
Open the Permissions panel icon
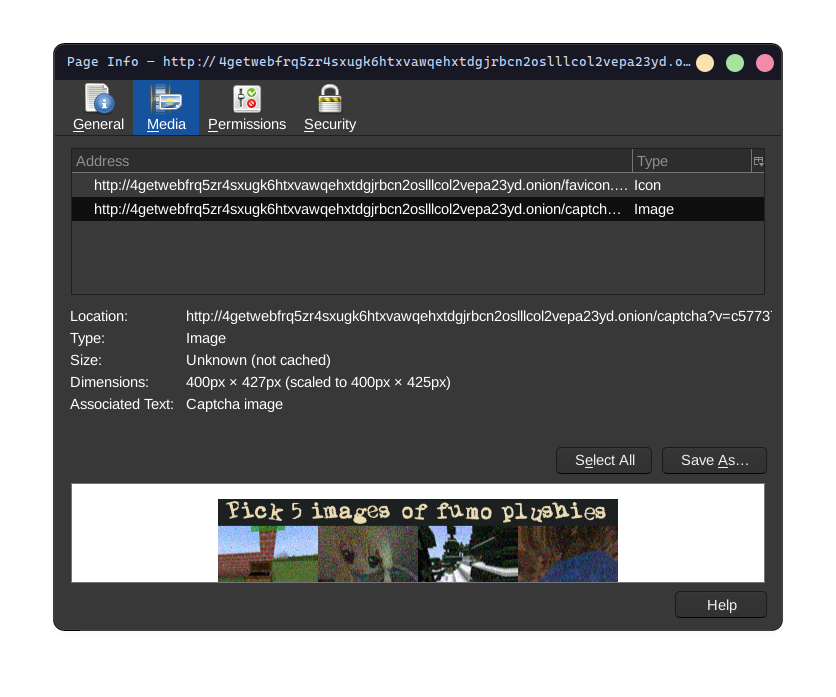coord(246,99)
